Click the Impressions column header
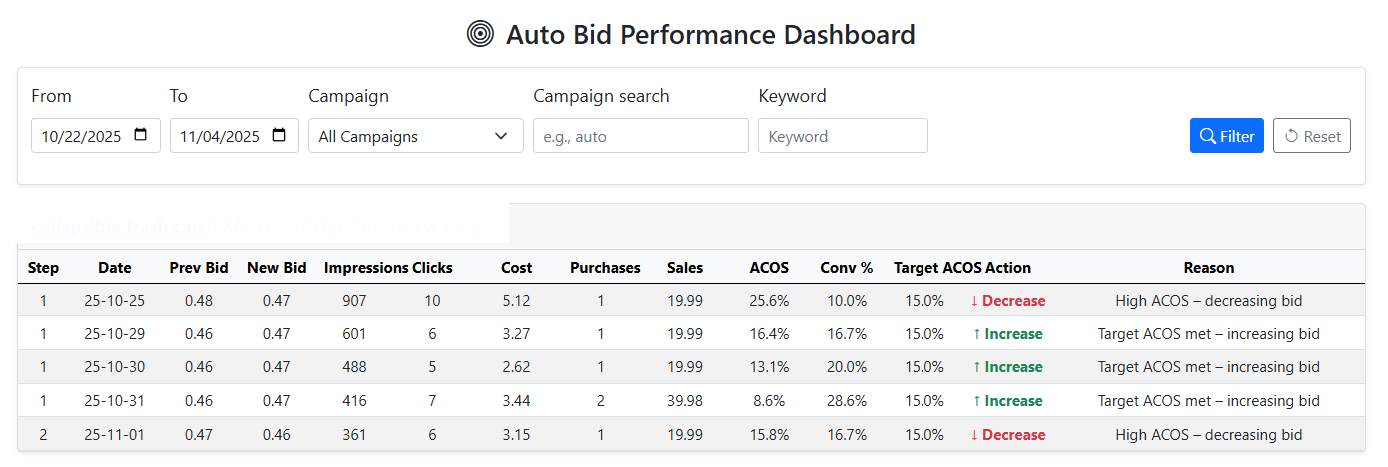The height and width of the screenshot is (467, 1388). click(365, 268)
